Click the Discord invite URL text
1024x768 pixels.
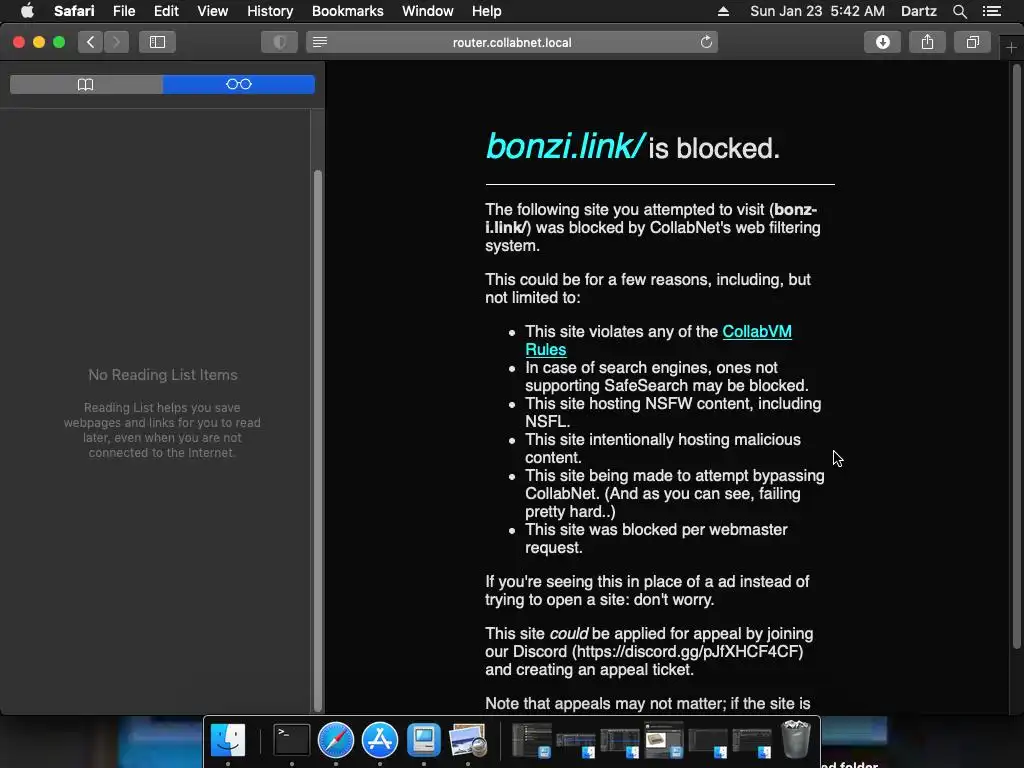click(688, 652)
